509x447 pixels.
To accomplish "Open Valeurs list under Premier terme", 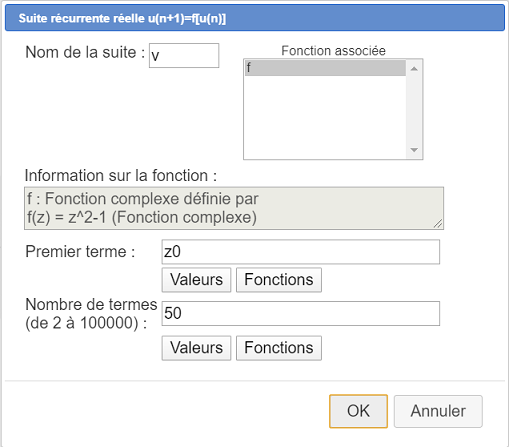I will click(196, 280).
